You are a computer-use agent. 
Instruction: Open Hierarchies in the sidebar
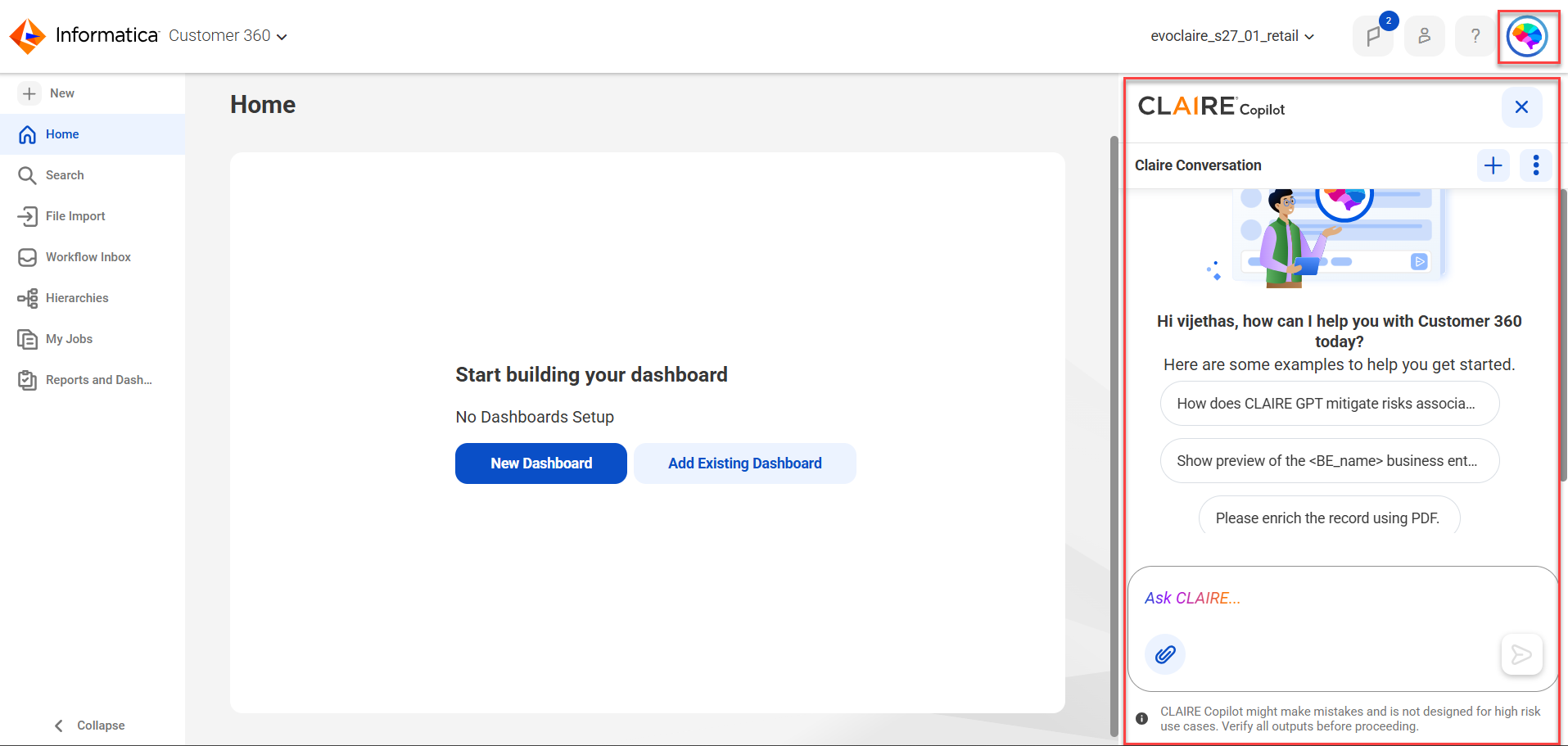93,298
